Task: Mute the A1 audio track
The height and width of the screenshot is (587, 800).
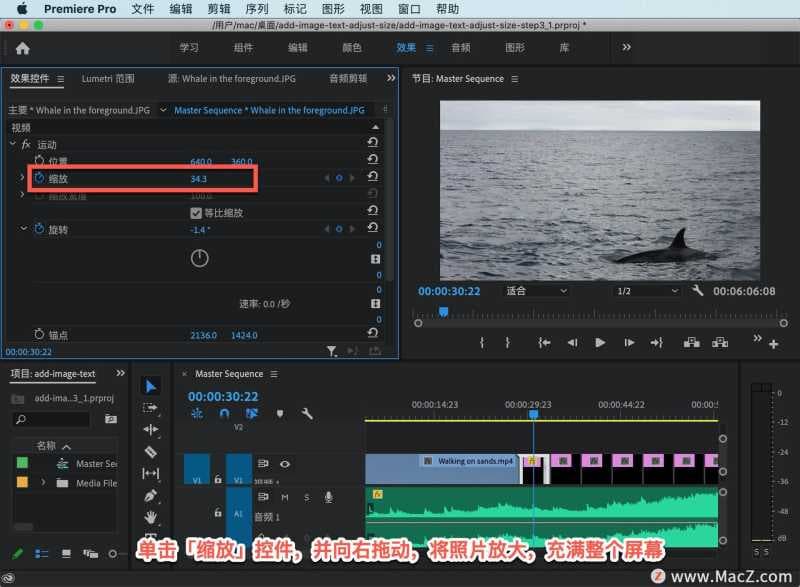Action: click(x=285, y=497)
